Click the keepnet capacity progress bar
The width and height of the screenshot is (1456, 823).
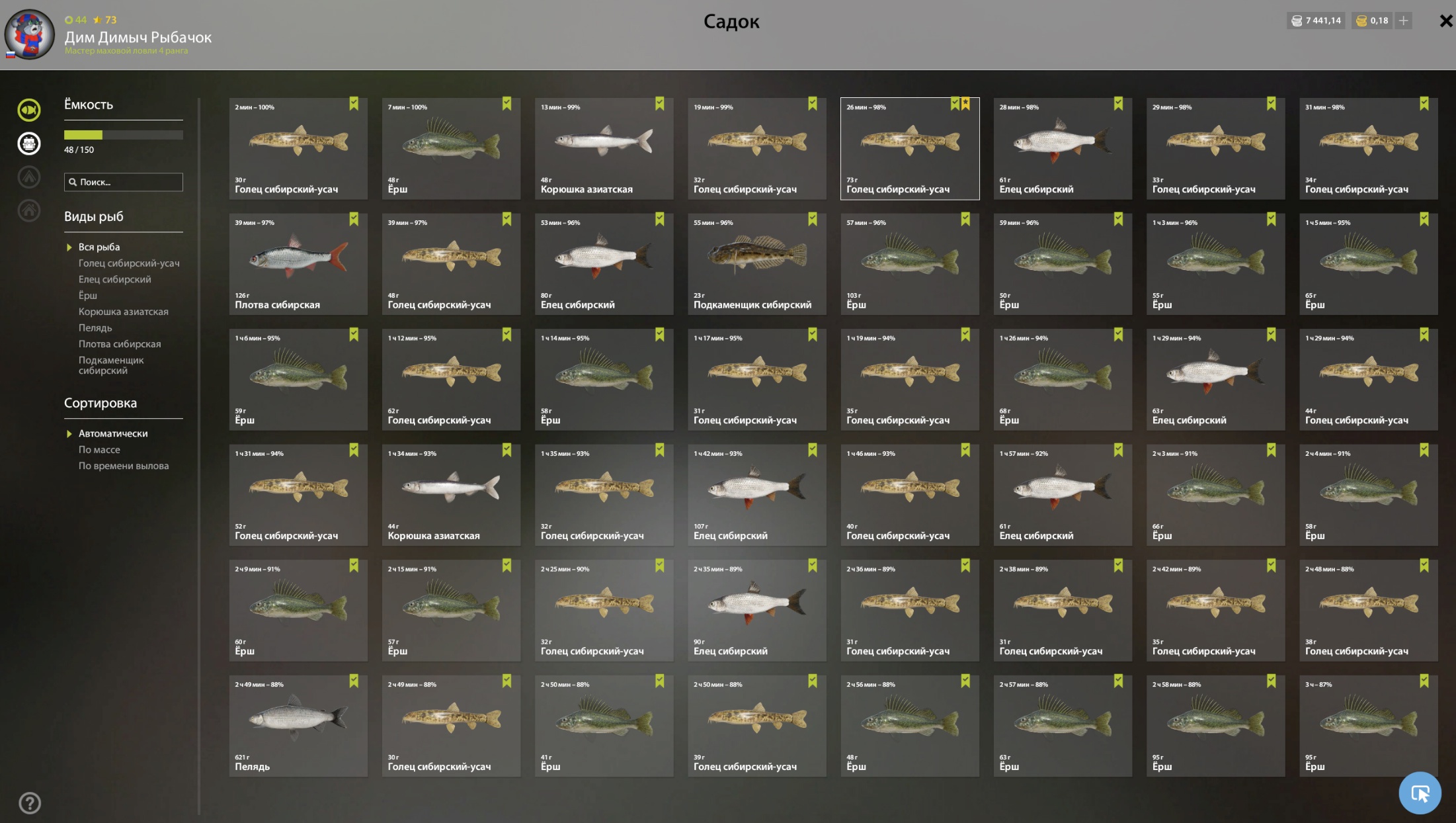click(x=124, y=135)
